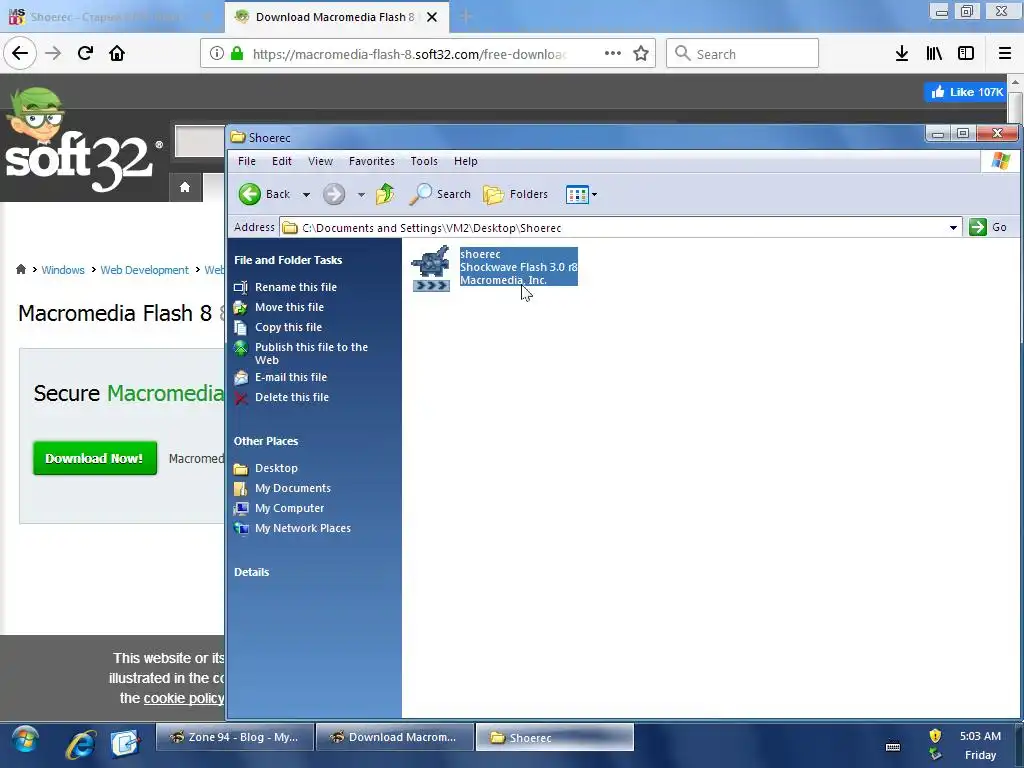
Task: Click Publish this file to the Web
Action: [311, 353]
